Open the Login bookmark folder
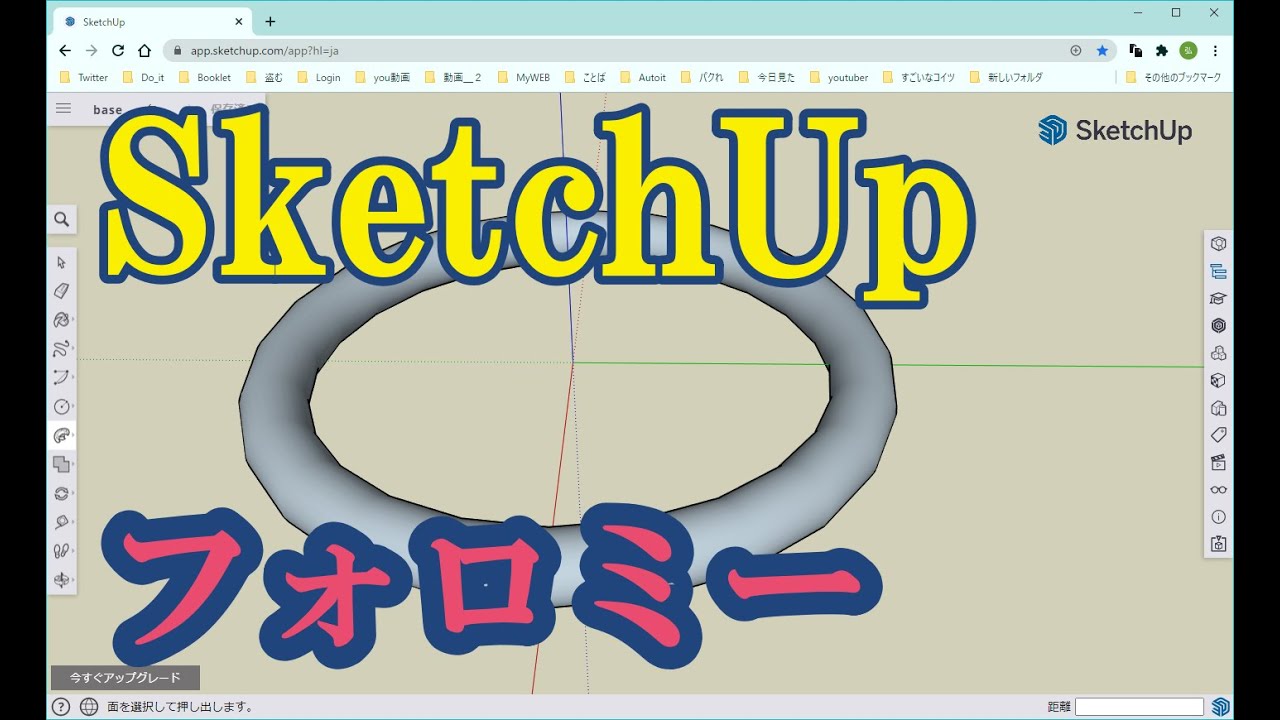The height and width of the screenshot is (720, 1280). click(x=319, y=77)
